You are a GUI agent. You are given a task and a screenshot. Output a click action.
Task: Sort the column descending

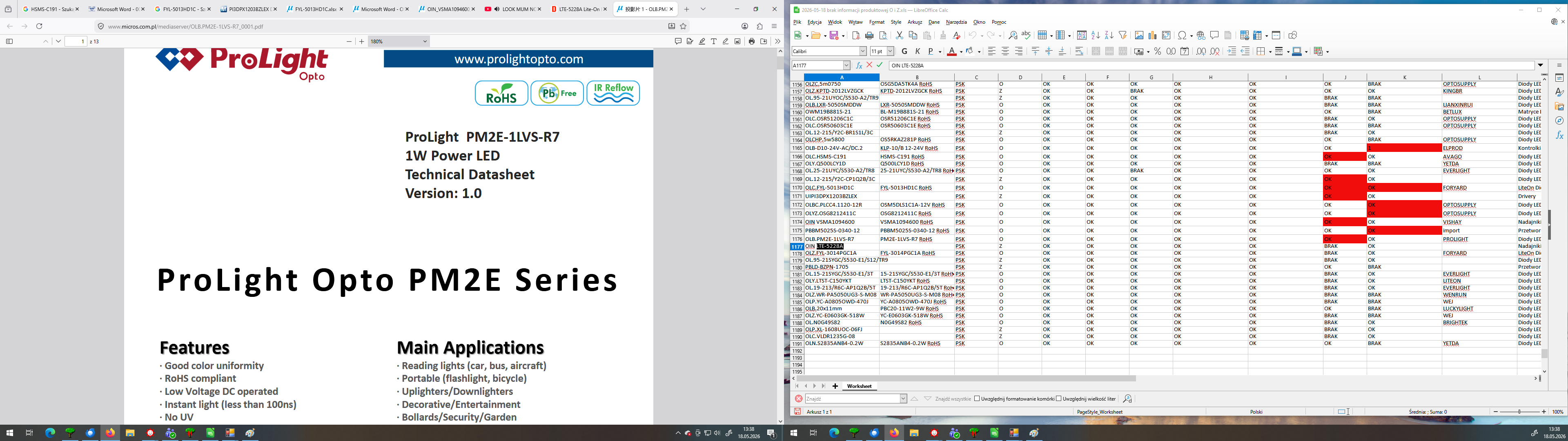1109,36
